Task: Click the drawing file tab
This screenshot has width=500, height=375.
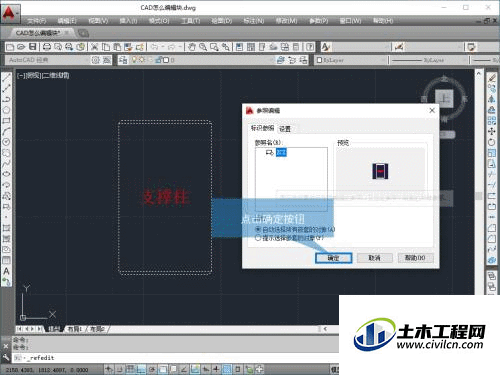Action: (x=41, y=33)
